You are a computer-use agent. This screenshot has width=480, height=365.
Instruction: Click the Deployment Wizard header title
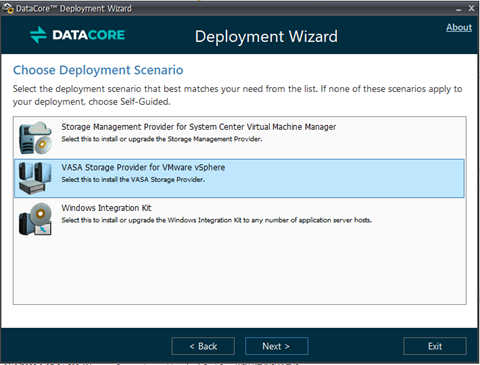pos(266,36)
